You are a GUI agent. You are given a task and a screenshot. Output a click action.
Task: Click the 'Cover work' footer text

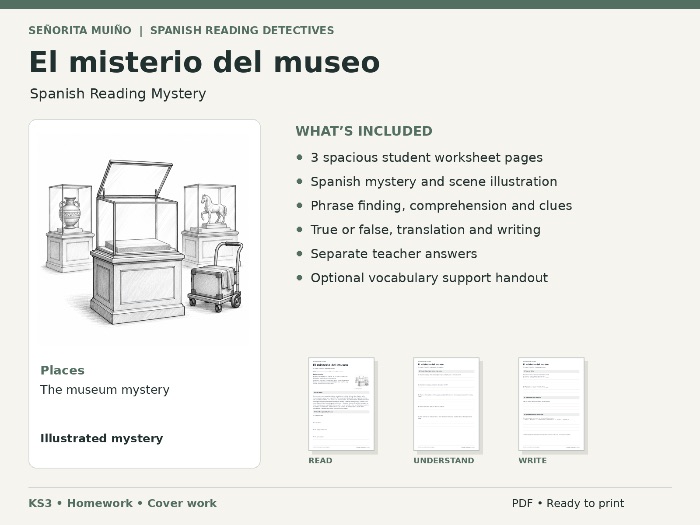pyautogui.click(x=182, y=503)
